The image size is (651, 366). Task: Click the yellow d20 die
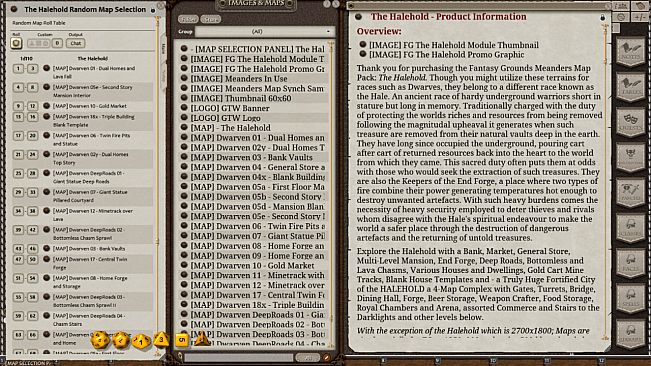(100, 340)
